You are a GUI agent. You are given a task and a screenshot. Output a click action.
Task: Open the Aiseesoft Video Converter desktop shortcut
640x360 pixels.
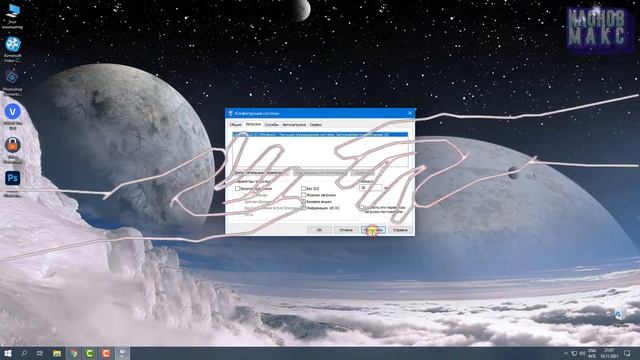[13, 49]
